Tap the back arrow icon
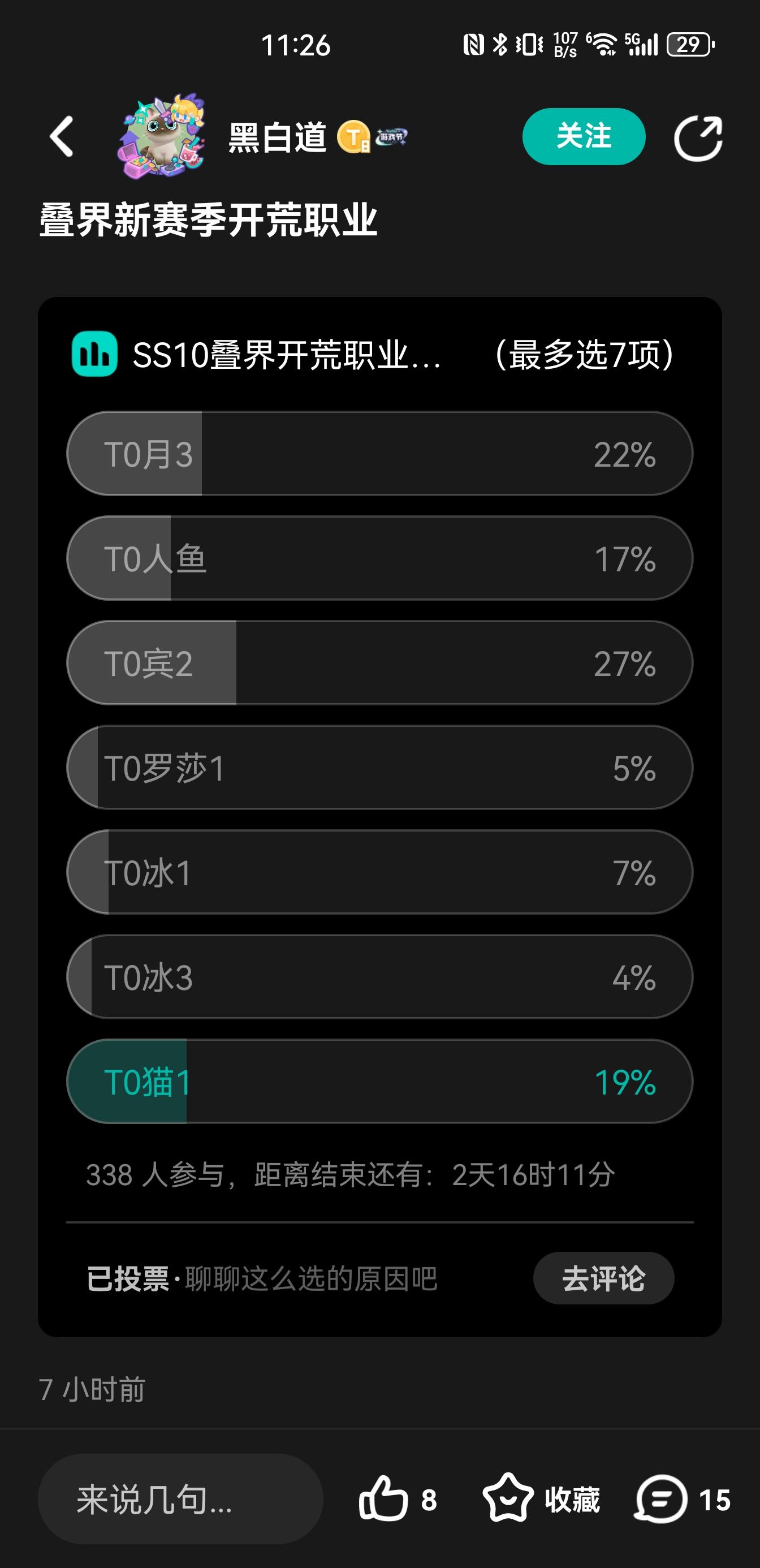Viewport: 760px width, 1568px height. (x=62, y=136)
